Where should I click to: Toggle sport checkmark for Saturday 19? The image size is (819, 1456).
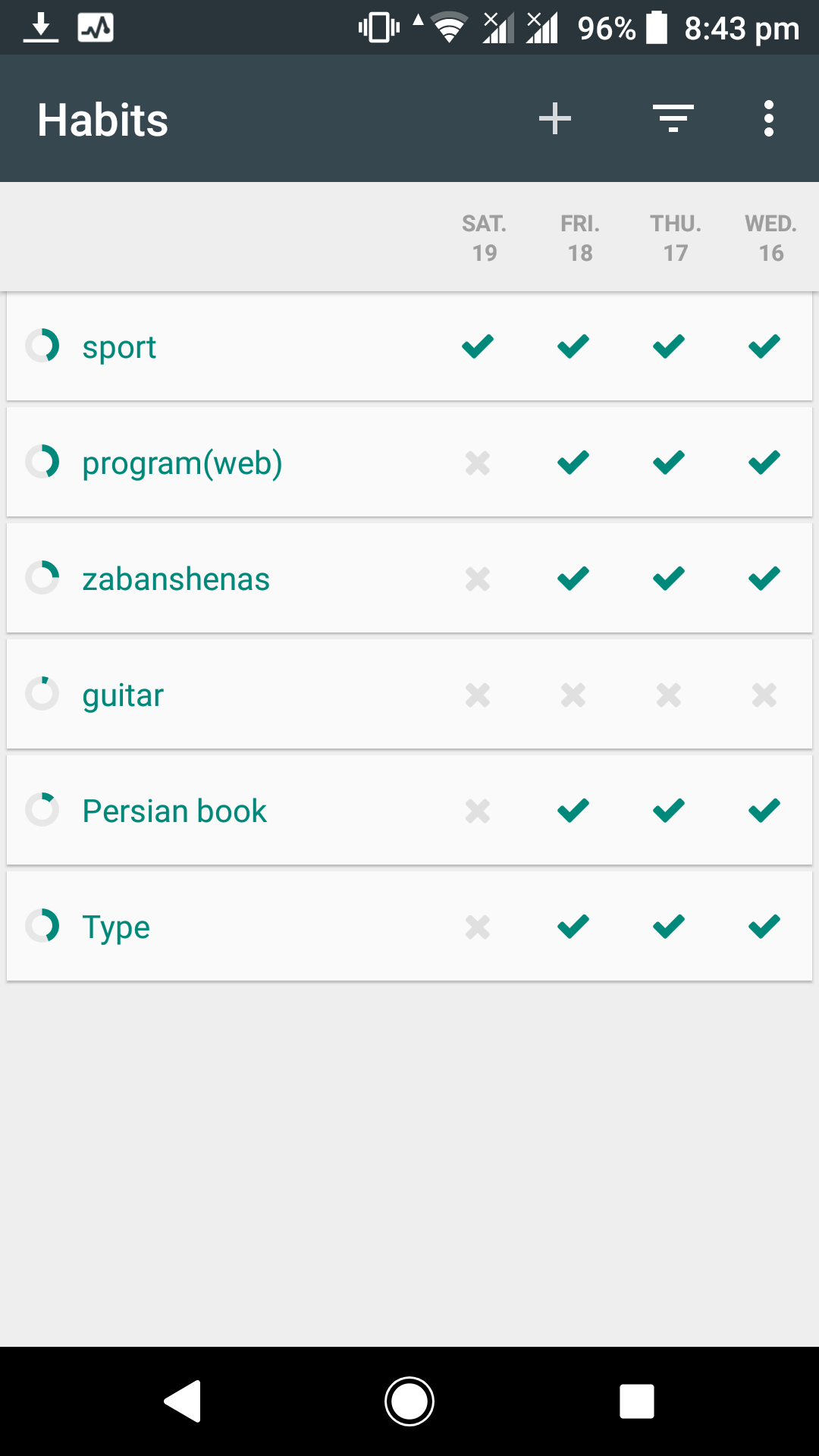pos(478,346)
